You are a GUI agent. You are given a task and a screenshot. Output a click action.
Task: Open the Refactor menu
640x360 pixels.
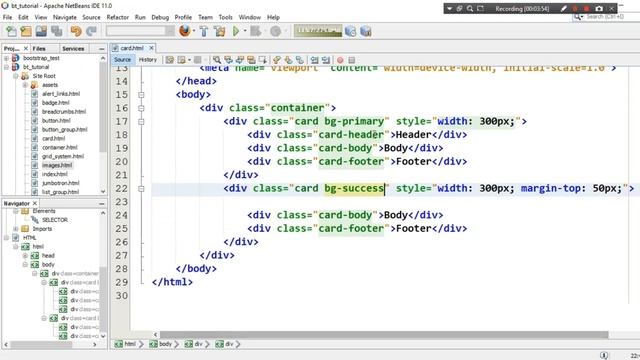tap(118, 17)
